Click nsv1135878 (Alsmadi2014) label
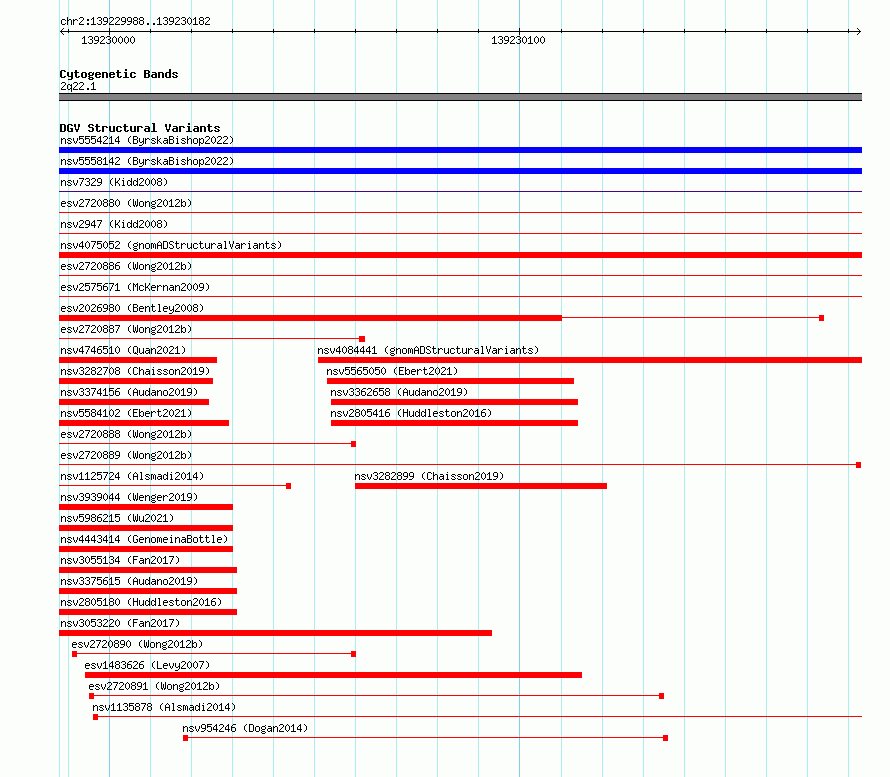 (x=164, y=707)
